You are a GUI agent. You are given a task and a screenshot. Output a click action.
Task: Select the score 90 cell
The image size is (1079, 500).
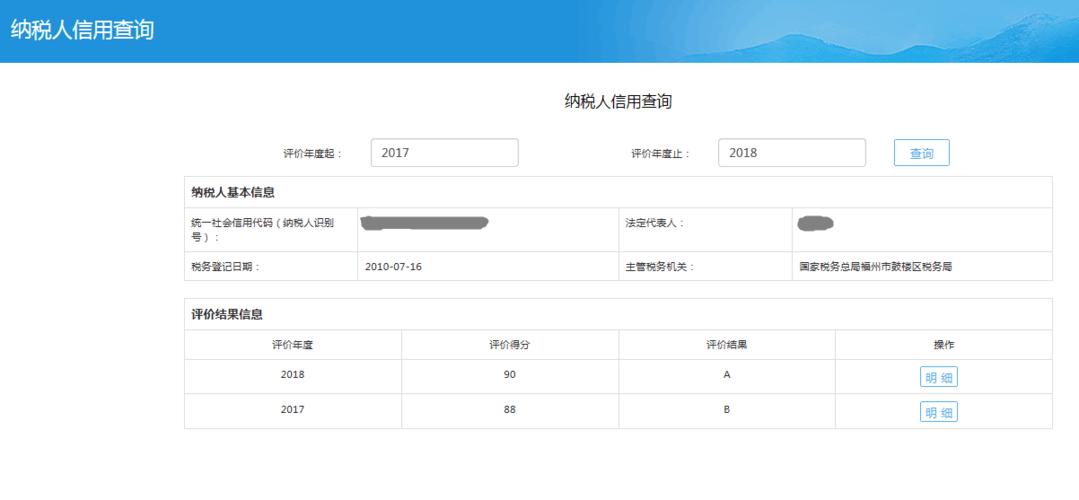coord(509,376)
